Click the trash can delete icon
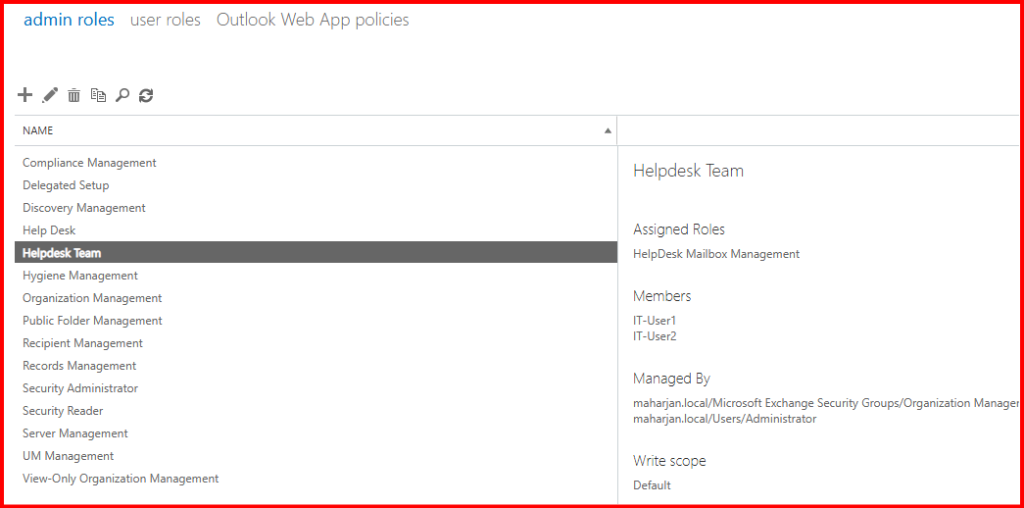 (74, 95)
